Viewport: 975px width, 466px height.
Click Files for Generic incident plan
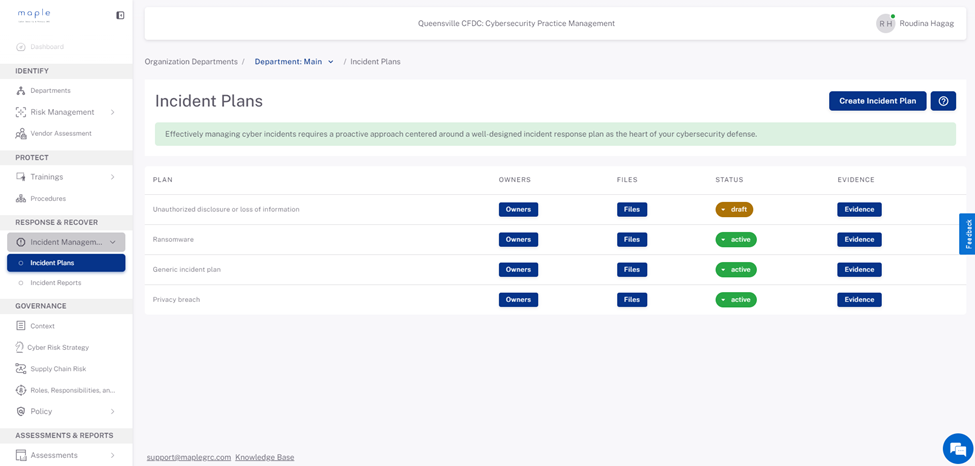pos(632,270)
